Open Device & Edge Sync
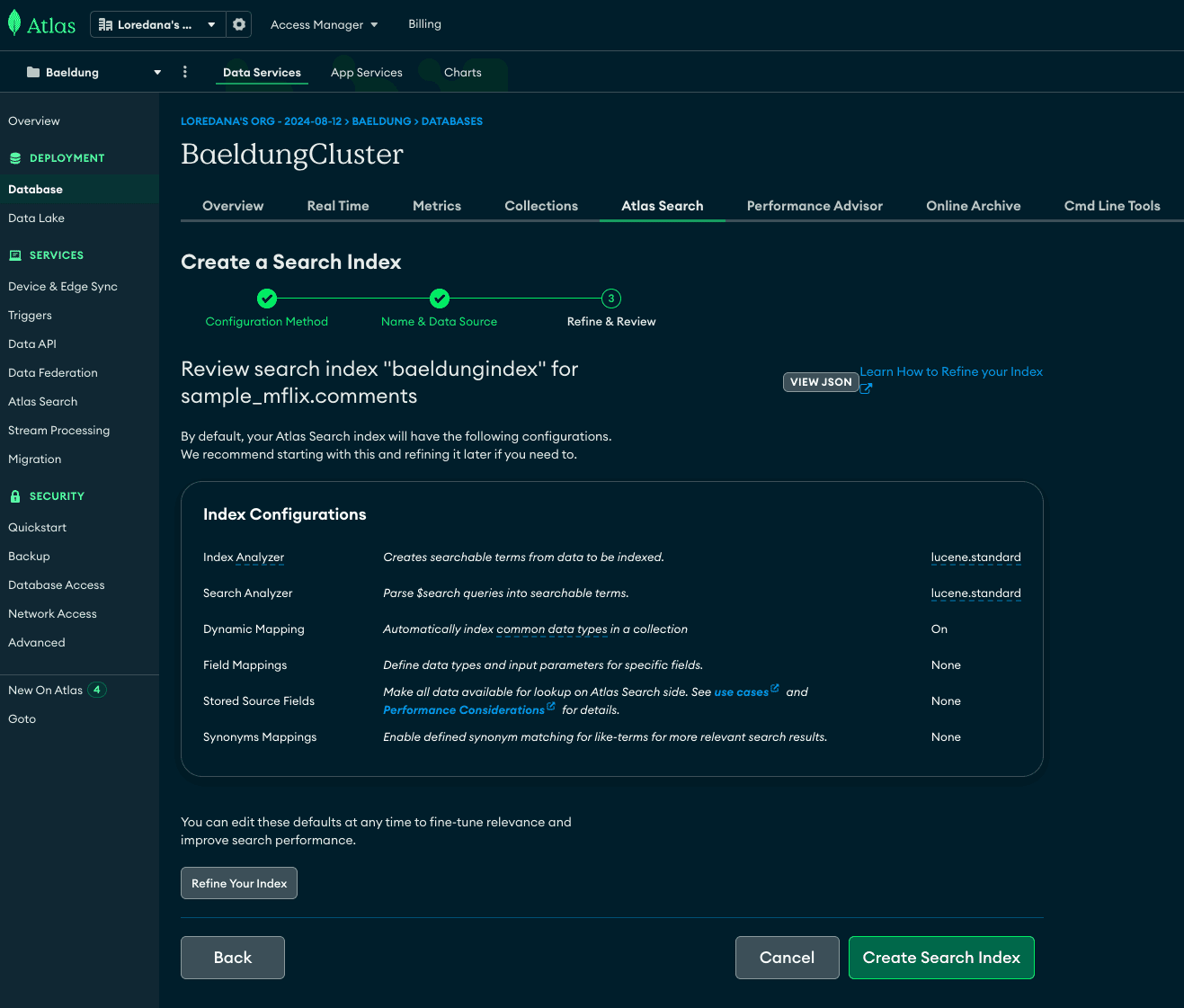 [63, 287]
